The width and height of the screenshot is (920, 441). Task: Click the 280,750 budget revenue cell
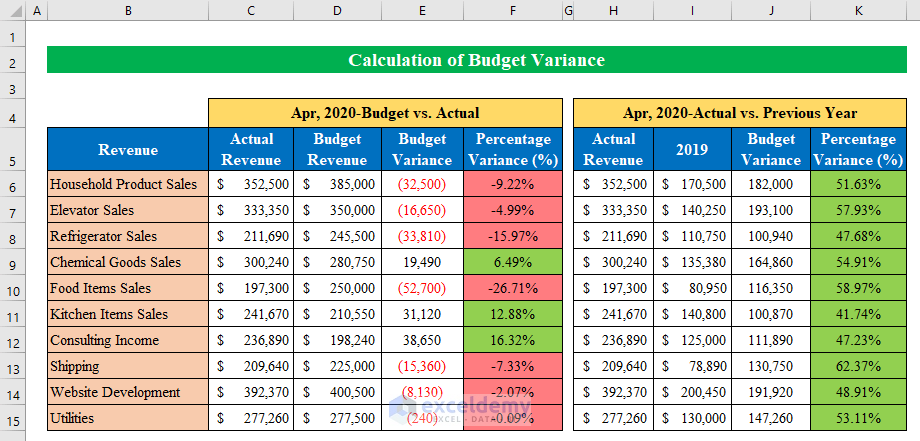pos(337,262)
